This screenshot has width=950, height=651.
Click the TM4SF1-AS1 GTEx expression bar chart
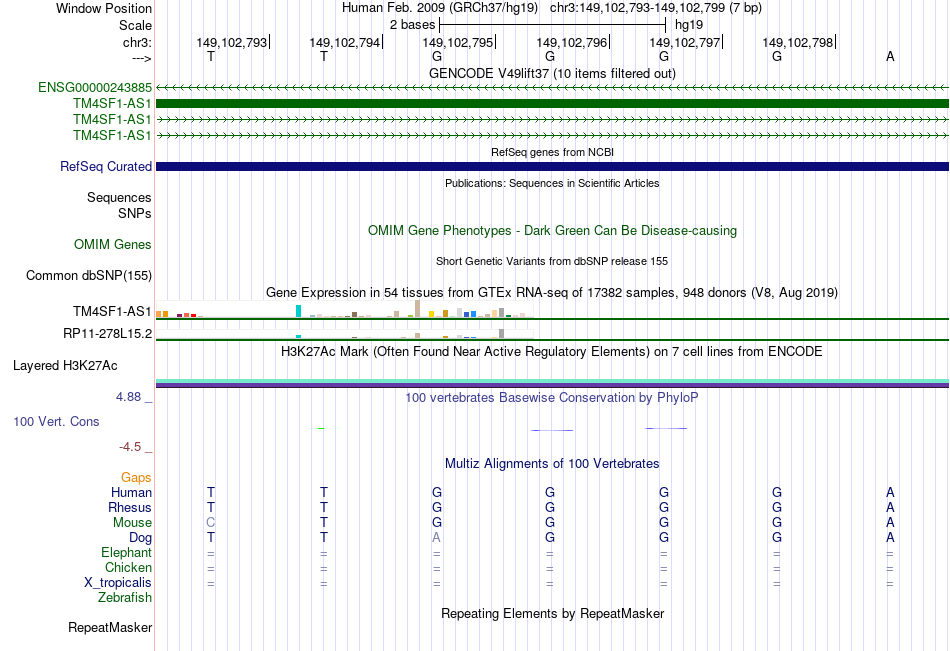coord(344,309)
